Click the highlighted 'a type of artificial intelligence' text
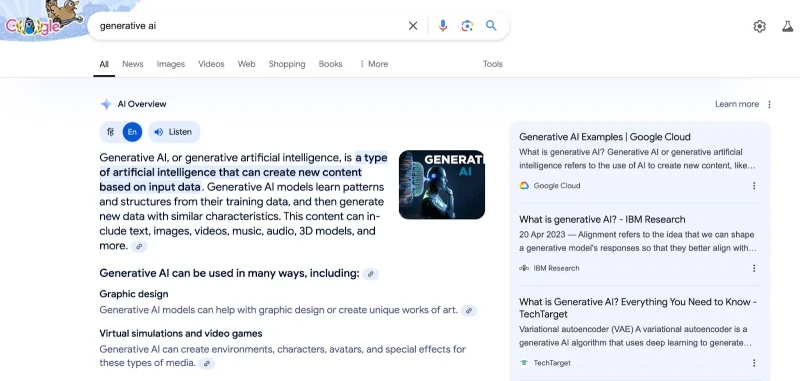The width and height of the screenshot is (800, 381). click(243, 172)
